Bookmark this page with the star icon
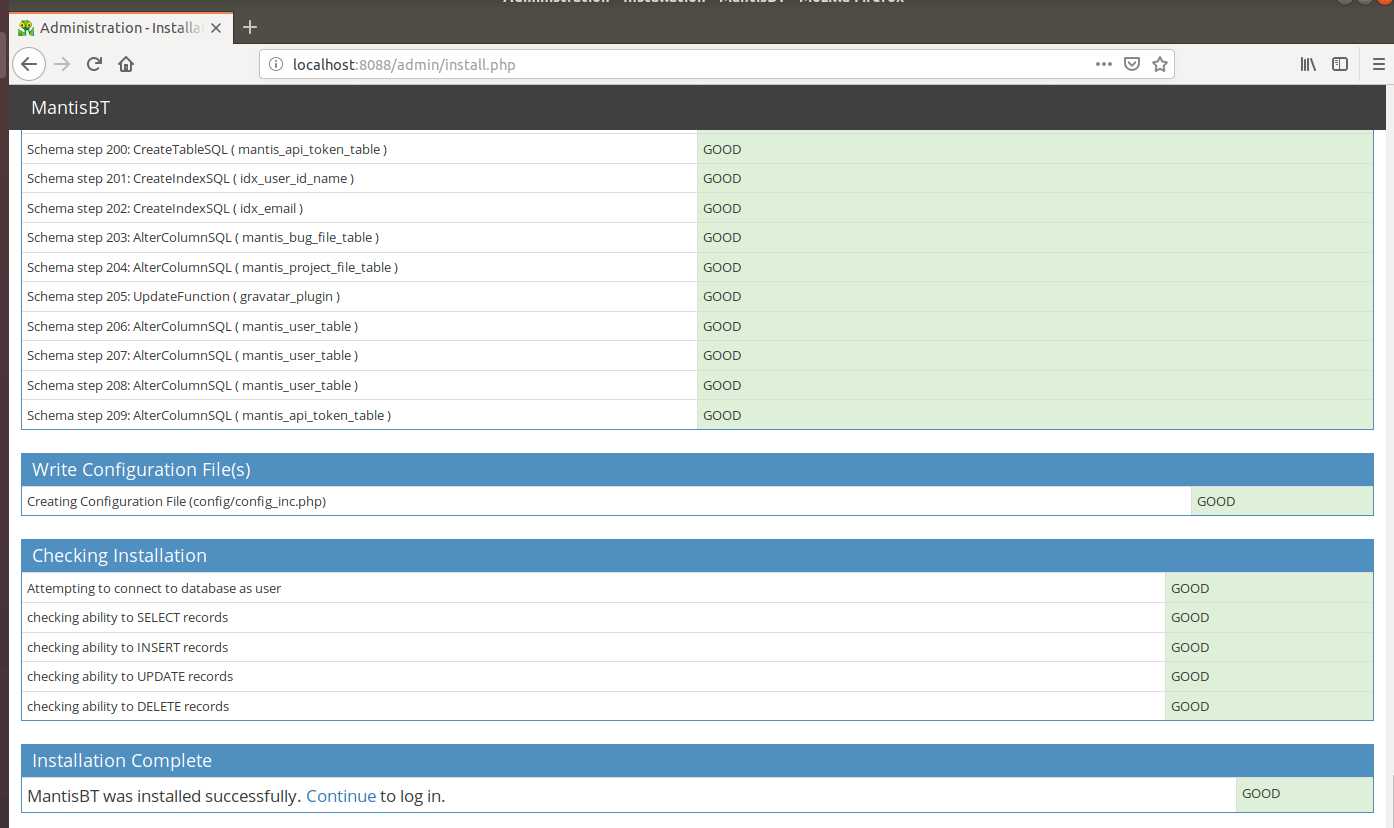This screenshot has height=828, width=1394. (1160, 64)
